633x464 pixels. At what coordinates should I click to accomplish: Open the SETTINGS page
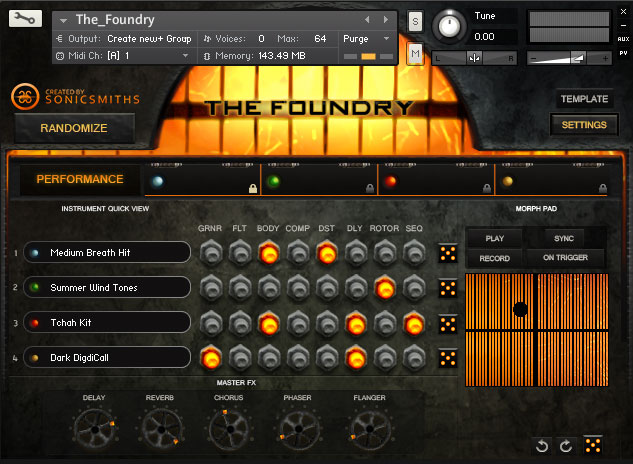(584, 125)
